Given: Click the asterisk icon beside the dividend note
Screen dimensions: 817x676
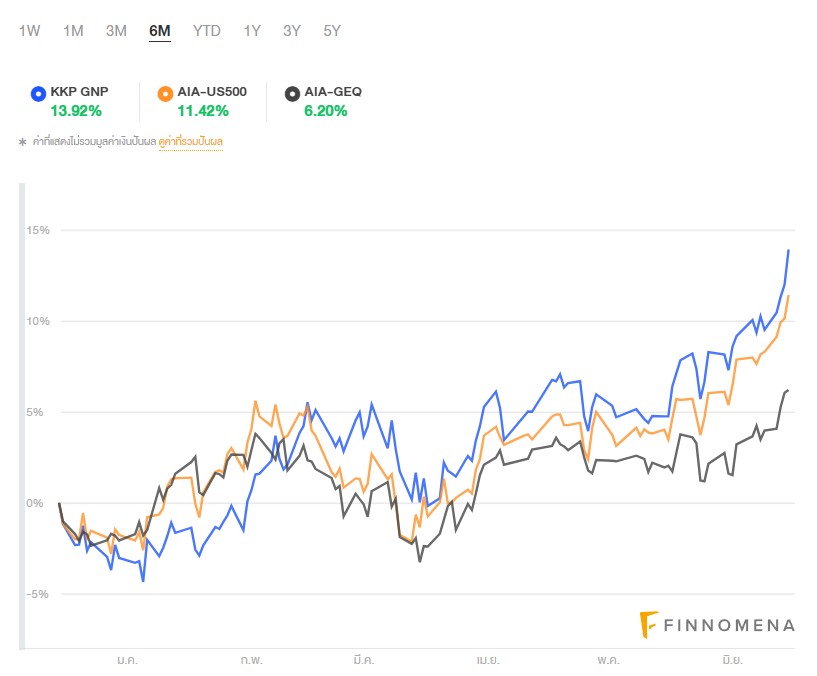Looking at the screenshot, I should (x=22, y=143).
